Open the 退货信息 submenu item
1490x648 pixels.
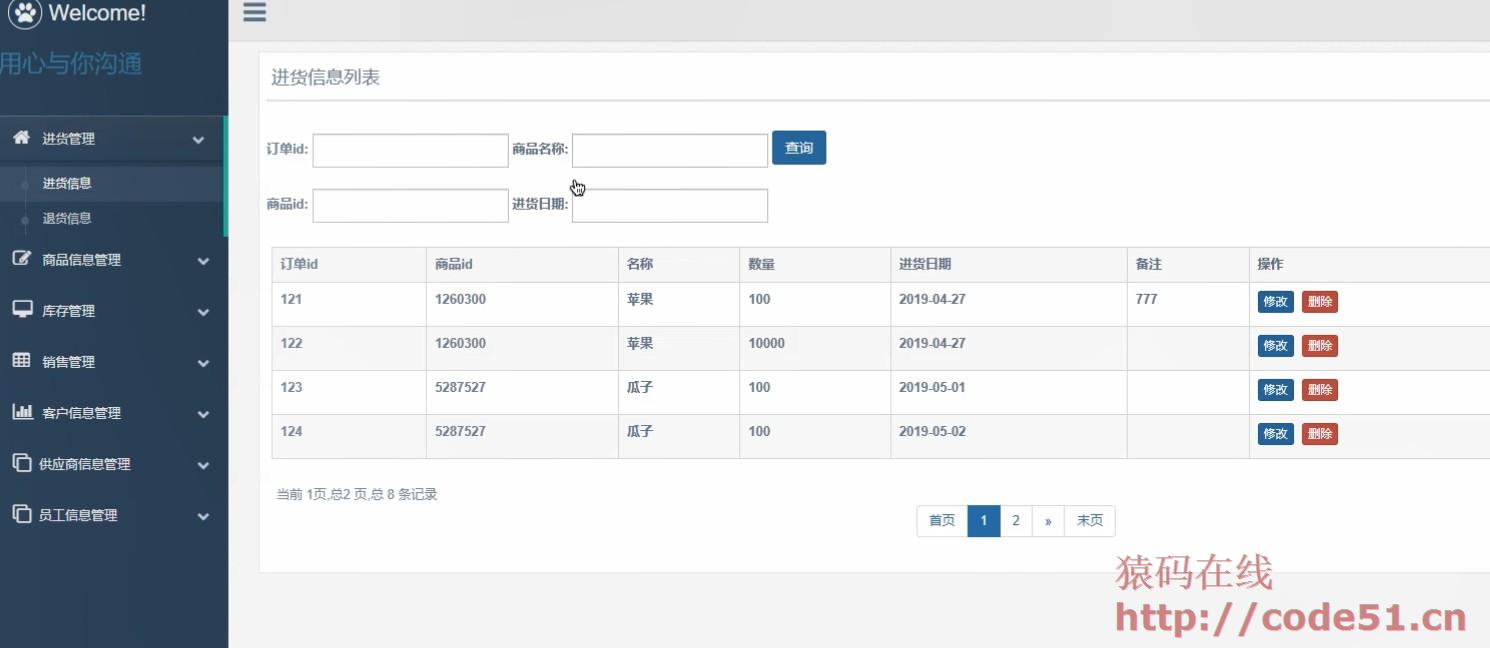click(67, 218)
